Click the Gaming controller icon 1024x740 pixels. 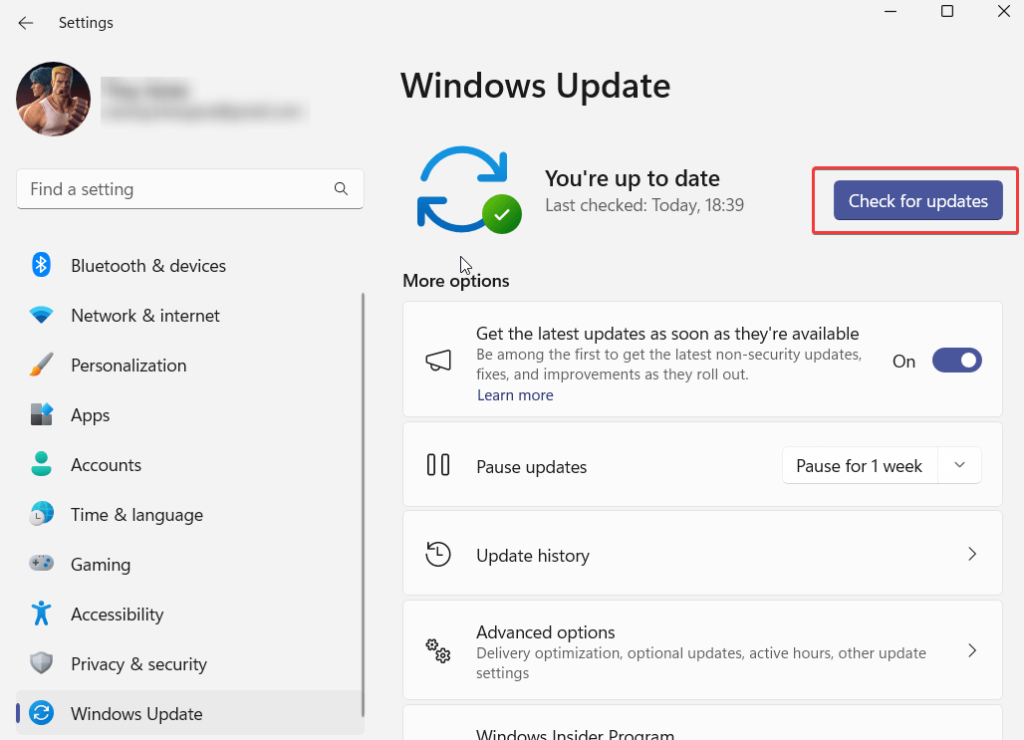(x=41, y=563)
